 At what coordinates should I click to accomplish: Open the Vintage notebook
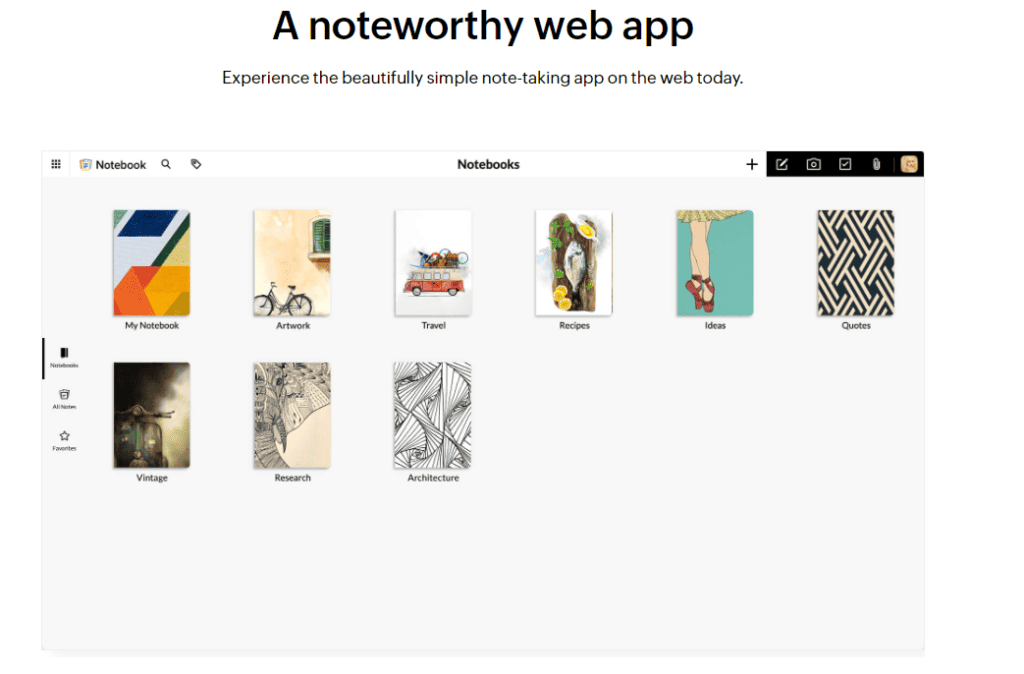point(151,415)
